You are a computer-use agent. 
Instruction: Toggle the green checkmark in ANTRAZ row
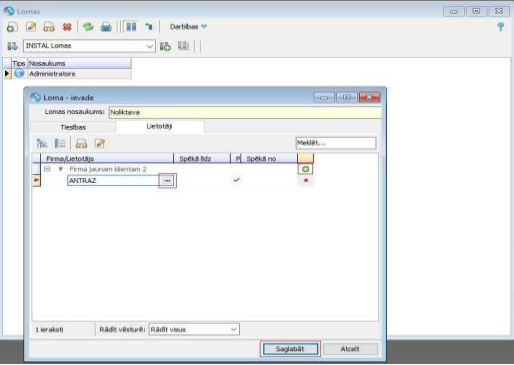click(236, 180)
